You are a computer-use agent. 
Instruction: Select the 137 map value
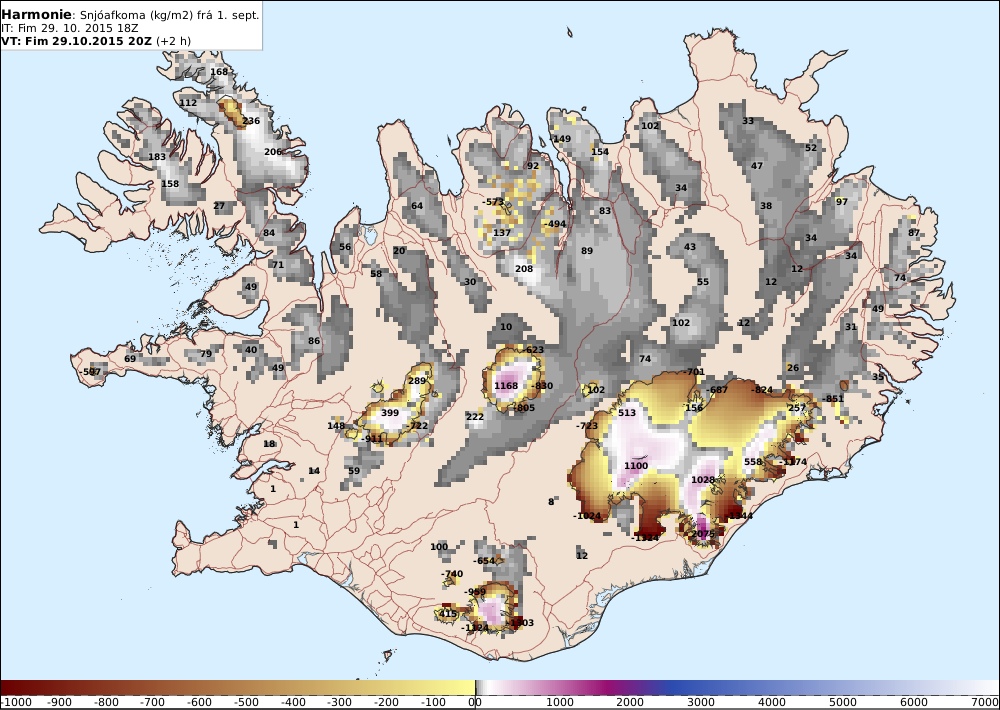[502, 232]
